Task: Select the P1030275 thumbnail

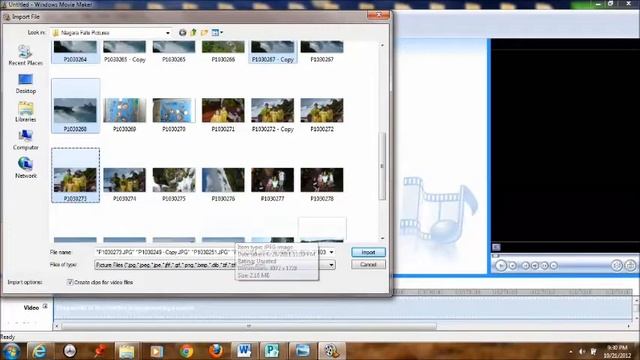Action: [174, 184]
